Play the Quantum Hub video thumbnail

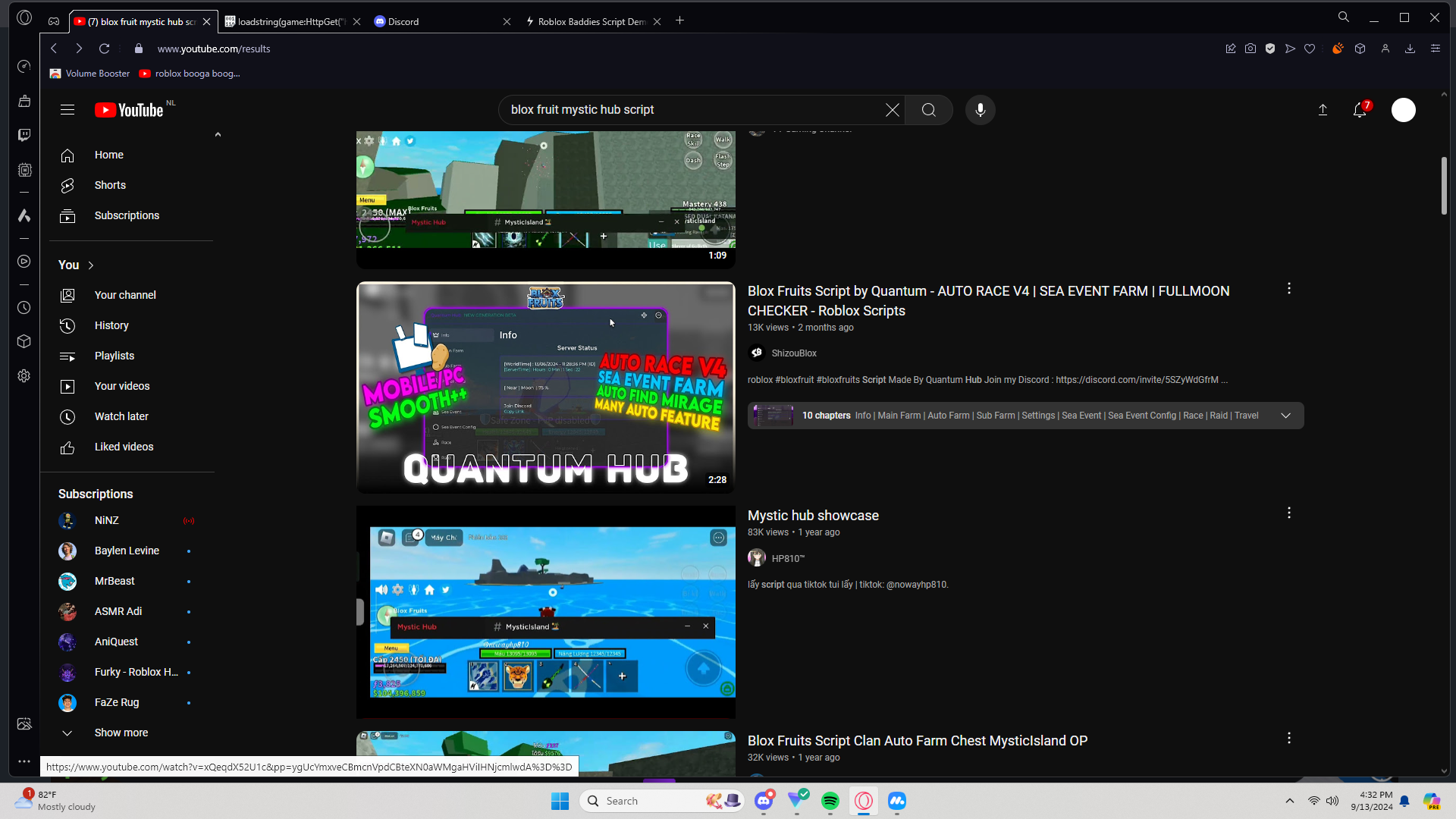(x=546, y=388)
